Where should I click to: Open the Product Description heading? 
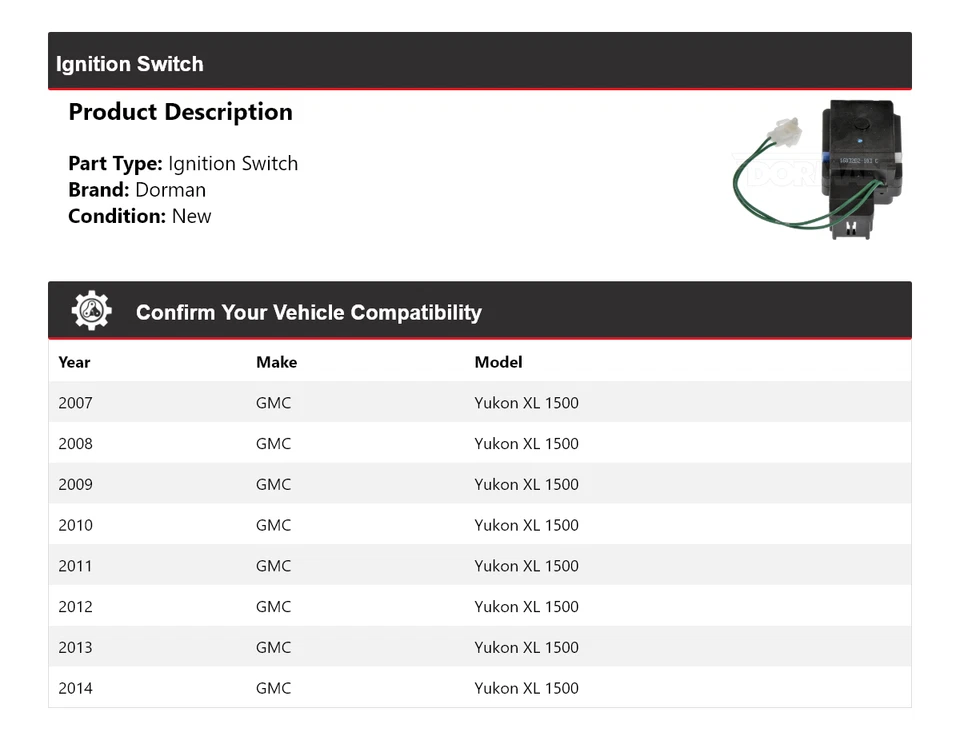click(x=180, y=111)
